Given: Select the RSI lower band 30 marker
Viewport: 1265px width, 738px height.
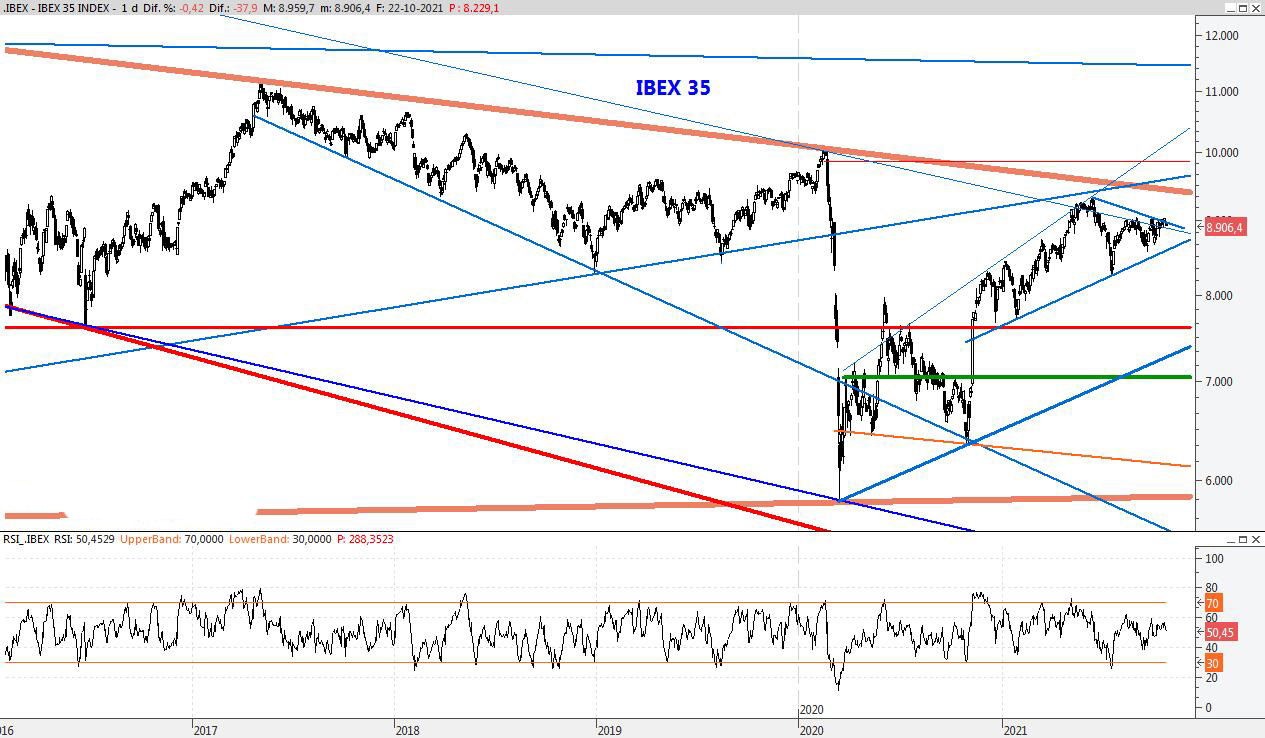Looking at the screenshot, I should coord(1210,663).
